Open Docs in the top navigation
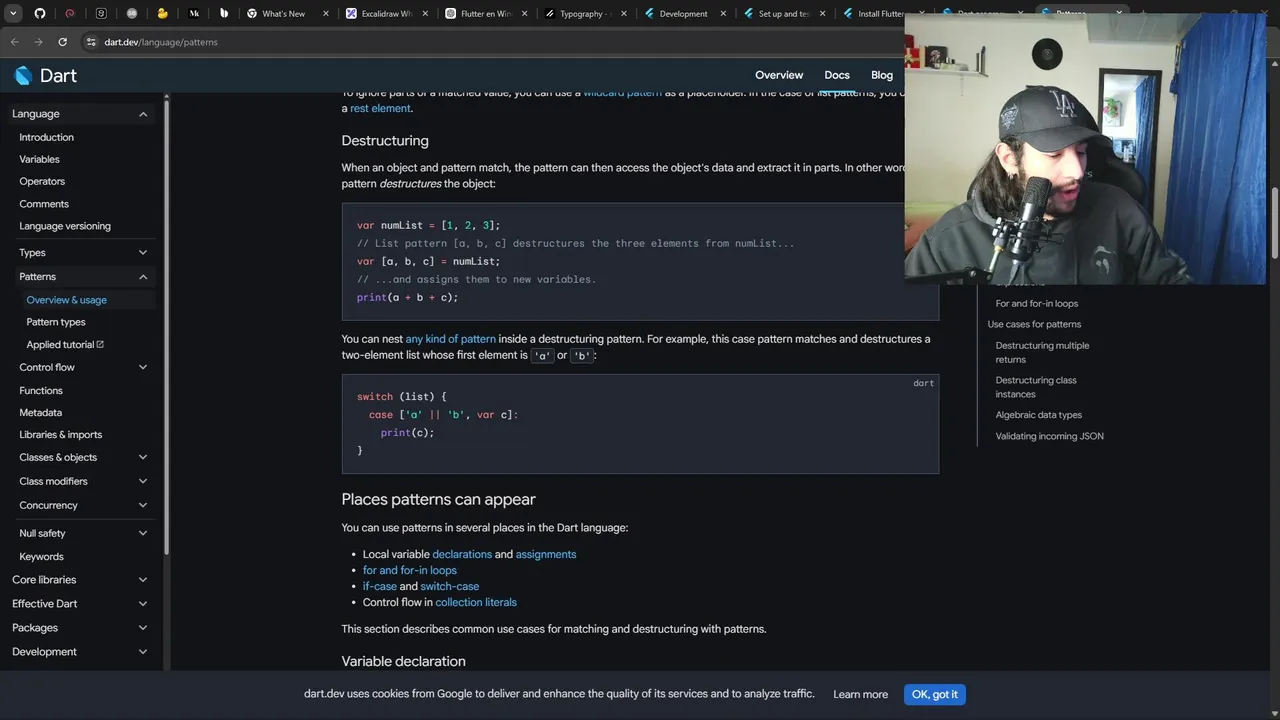This screenshot has width=1280, height=720. click(x=837, y=75)
